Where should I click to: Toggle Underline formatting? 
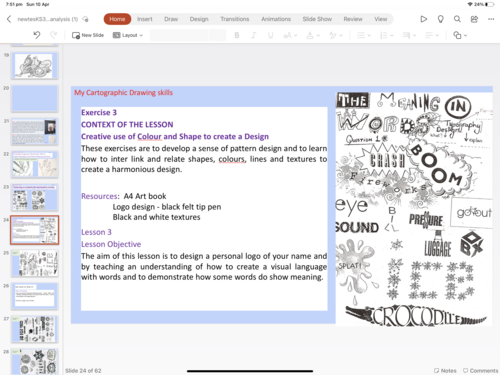[x=270, y=35]
